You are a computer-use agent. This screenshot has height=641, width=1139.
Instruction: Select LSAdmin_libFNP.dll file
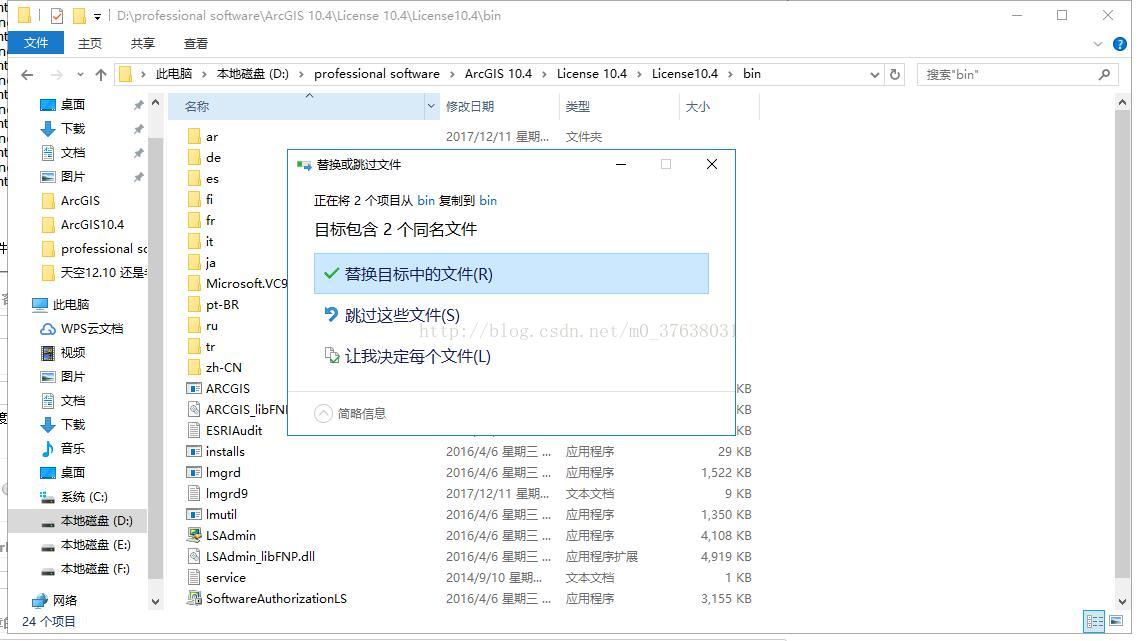click(260, 557)
